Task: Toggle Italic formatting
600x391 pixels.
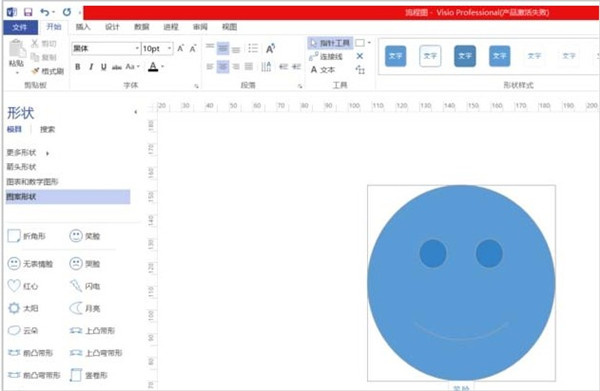Action: point(91,67)
